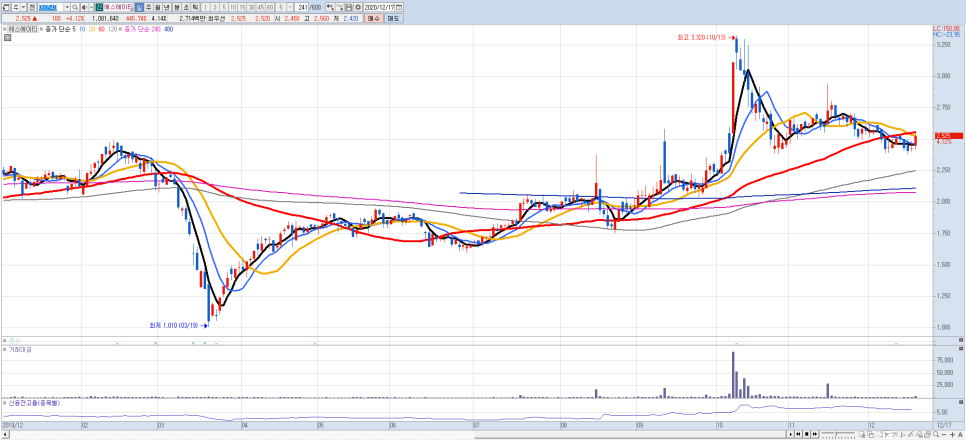Collapse the 공시 panel via right-side button
Image resolution: width=966 pixels, height=440 pixels.
(961, 340)
